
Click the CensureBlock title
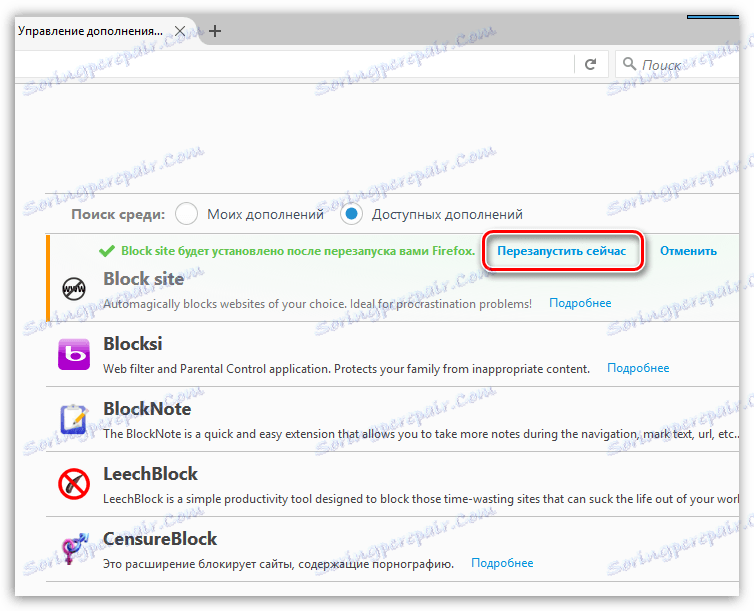[x=160, y=539]
